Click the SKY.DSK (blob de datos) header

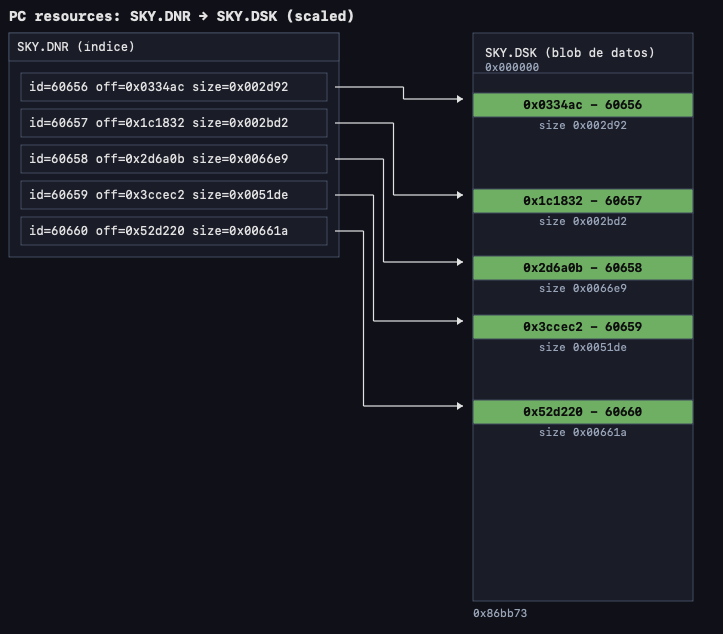(x=569, y=53)
